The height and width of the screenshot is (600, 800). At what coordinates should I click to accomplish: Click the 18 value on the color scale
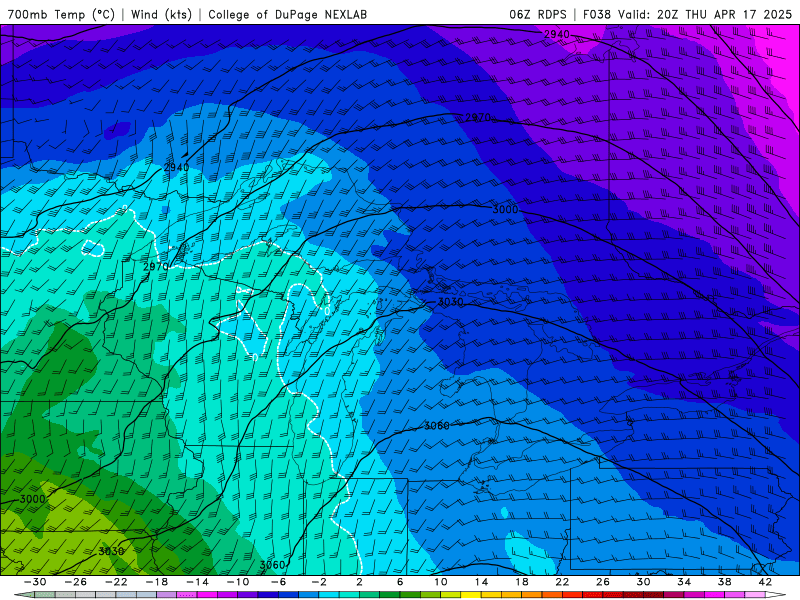(x=522, y=582)
